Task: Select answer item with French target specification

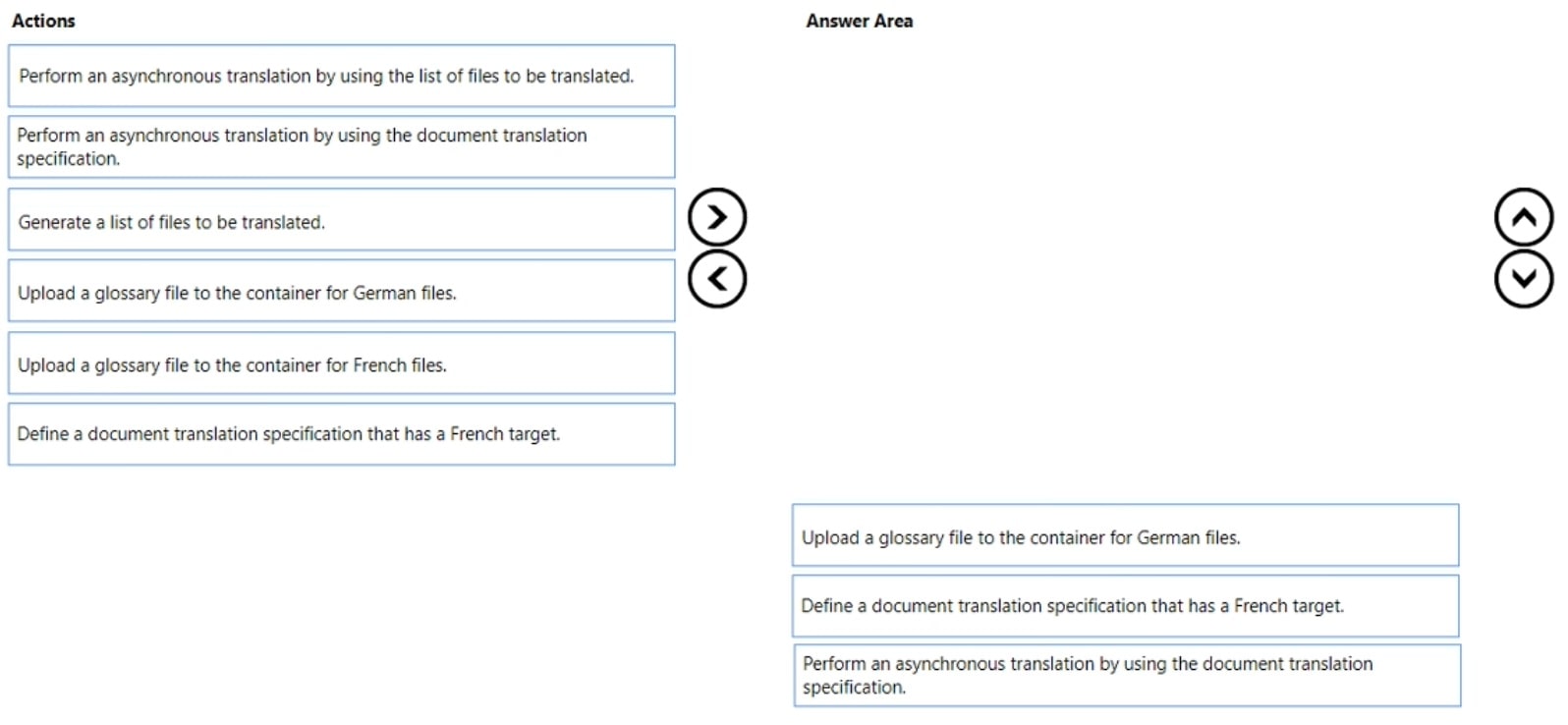Action: click(1126, 605)
